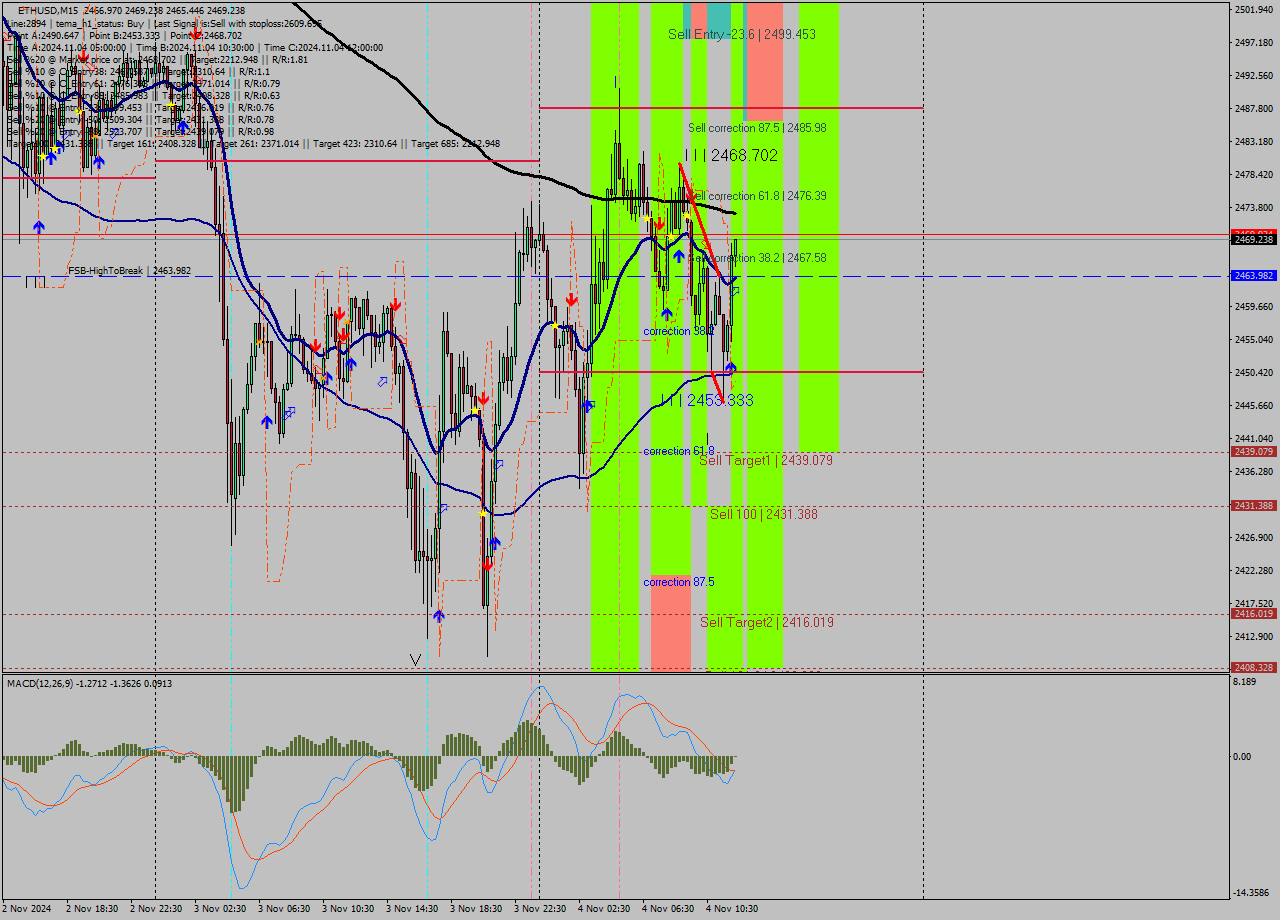
Task: Click the '2 Nov 22:30' time label
Action: tap(156, 909)
